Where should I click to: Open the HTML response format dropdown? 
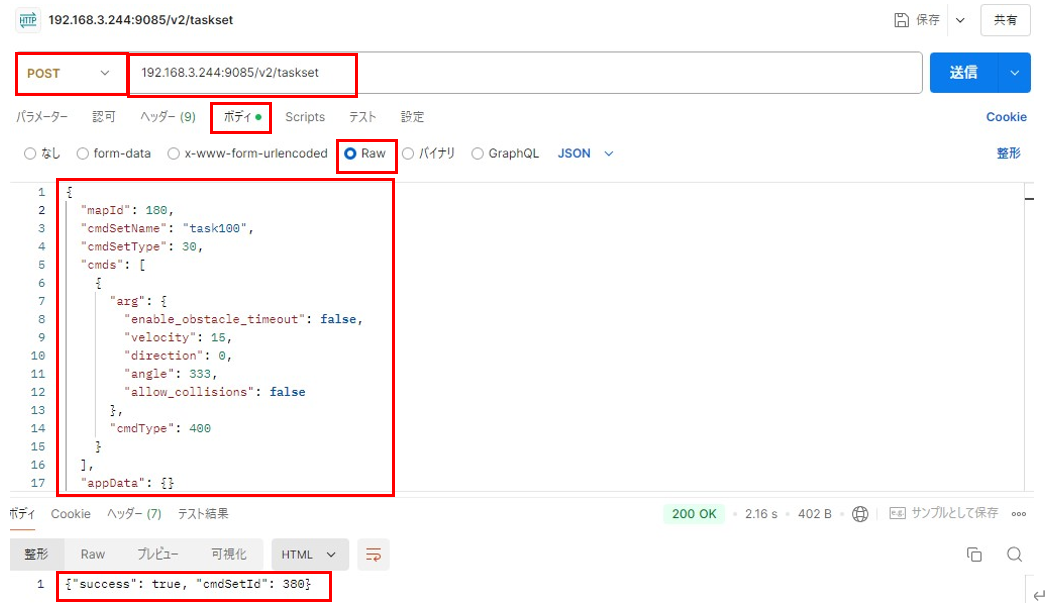[310, 554]
